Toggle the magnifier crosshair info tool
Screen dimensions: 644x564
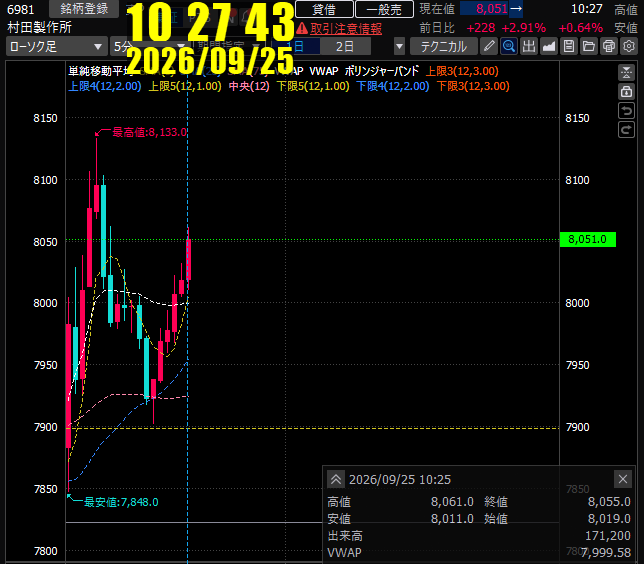click(509, 46)
